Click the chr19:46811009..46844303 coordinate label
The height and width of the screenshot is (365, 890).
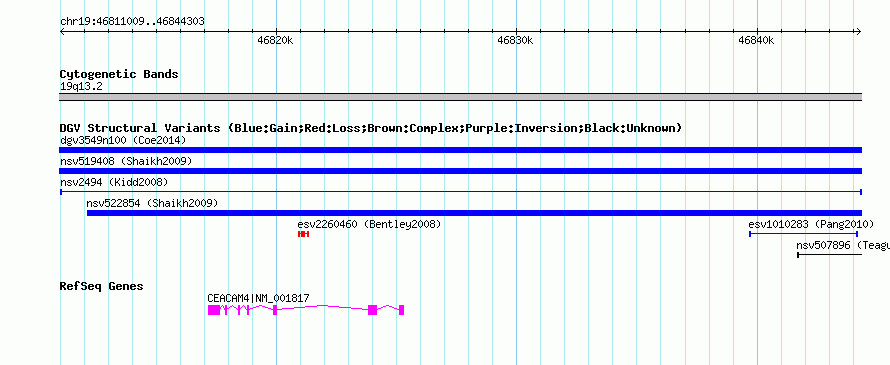tap(132, 22)
